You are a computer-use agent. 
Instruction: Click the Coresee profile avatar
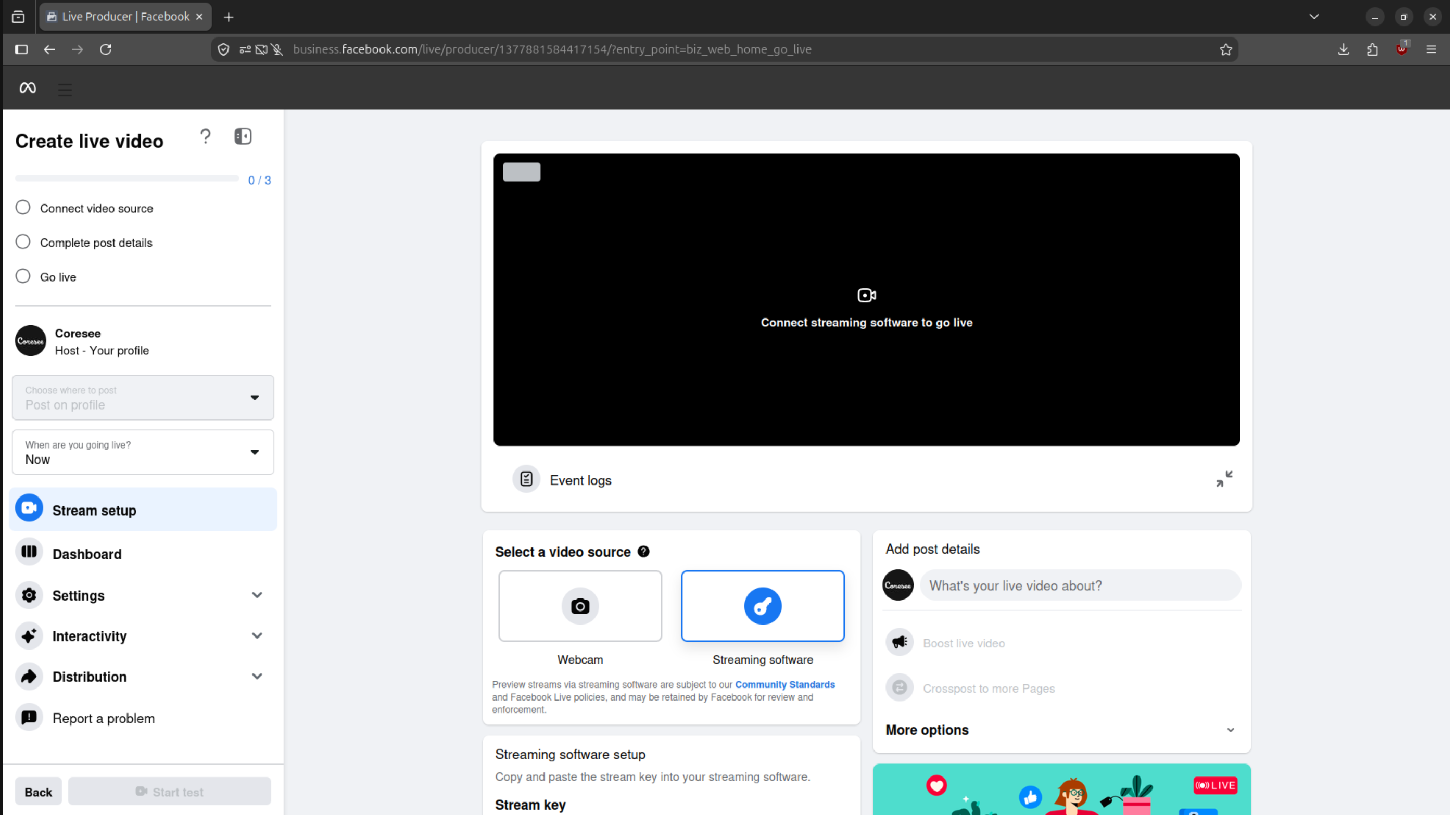[31, 341]
